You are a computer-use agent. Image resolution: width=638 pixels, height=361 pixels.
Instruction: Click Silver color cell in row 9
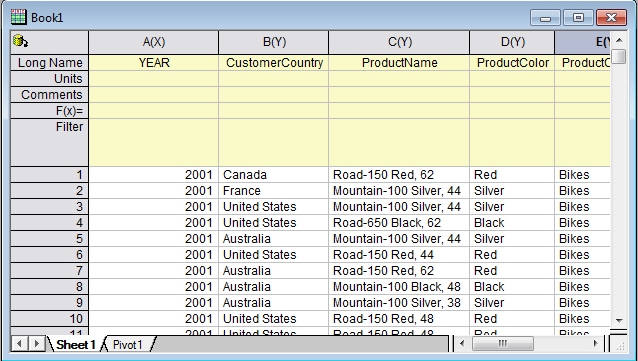click(x=512, y=303)
